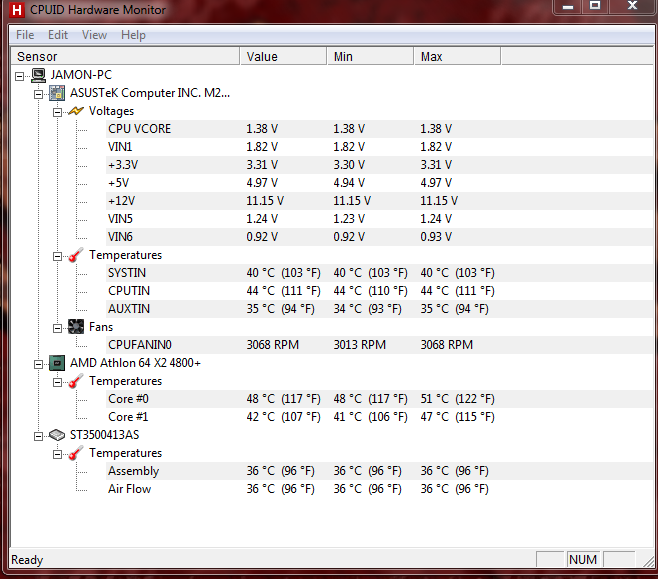Click the 3068 RPM current fan value

pyautogui.click(x=272, y=345)
